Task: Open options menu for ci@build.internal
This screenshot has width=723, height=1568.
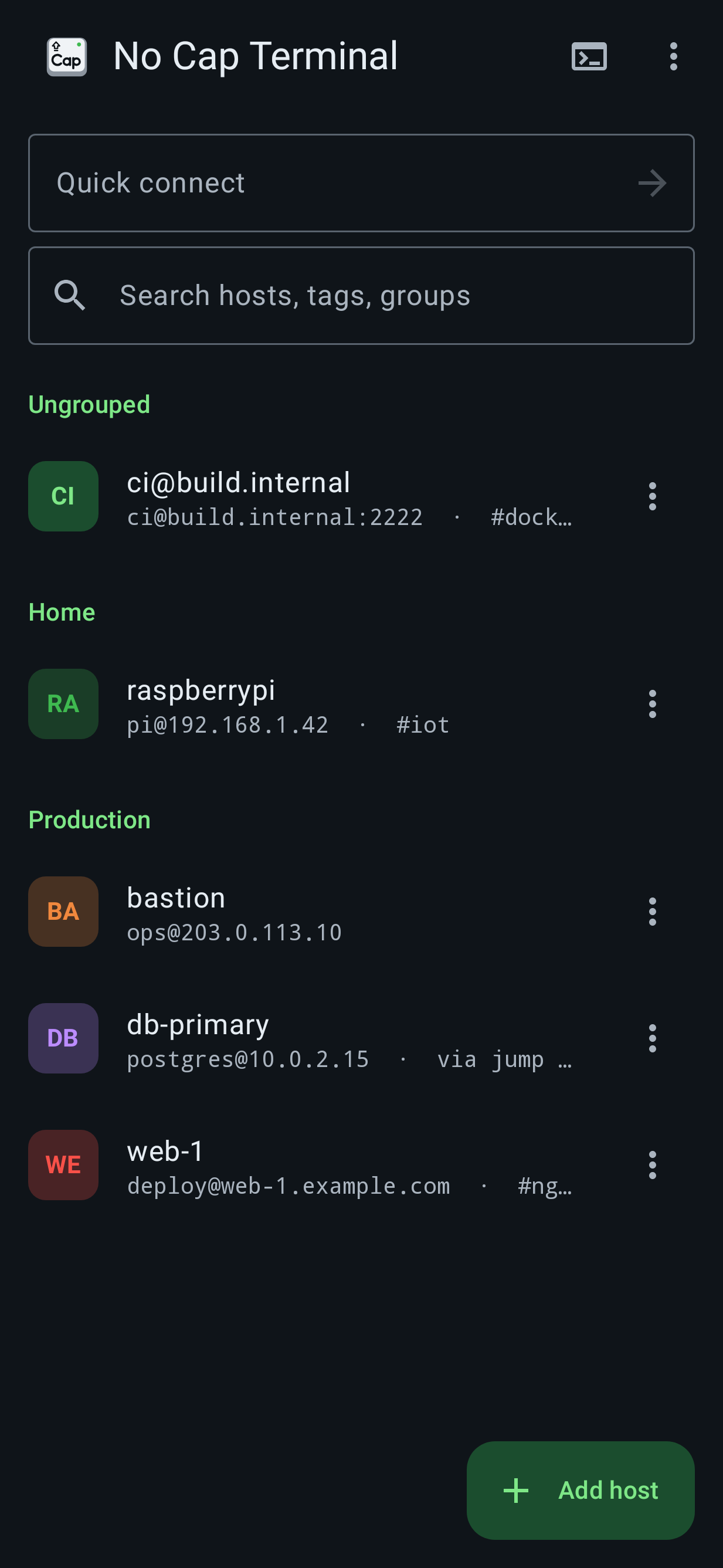Action: click(x=652, y=496)
